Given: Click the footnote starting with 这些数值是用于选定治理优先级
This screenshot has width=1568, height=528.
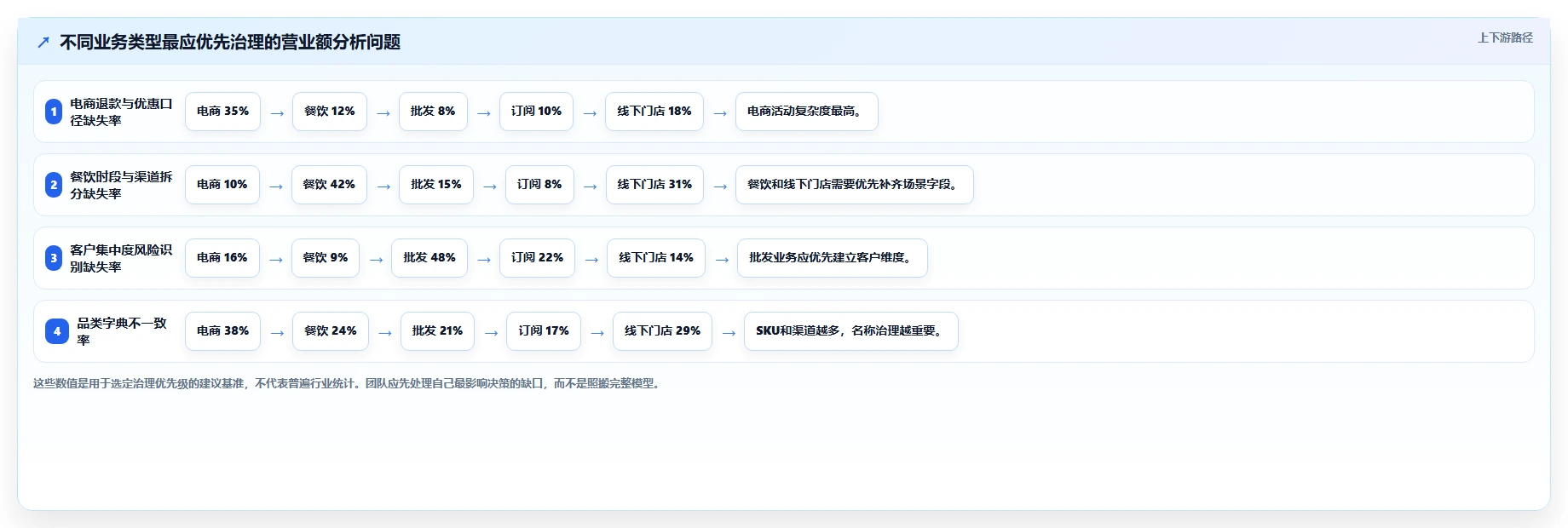Looking at the screenshot, I should [x=349, y=384].
